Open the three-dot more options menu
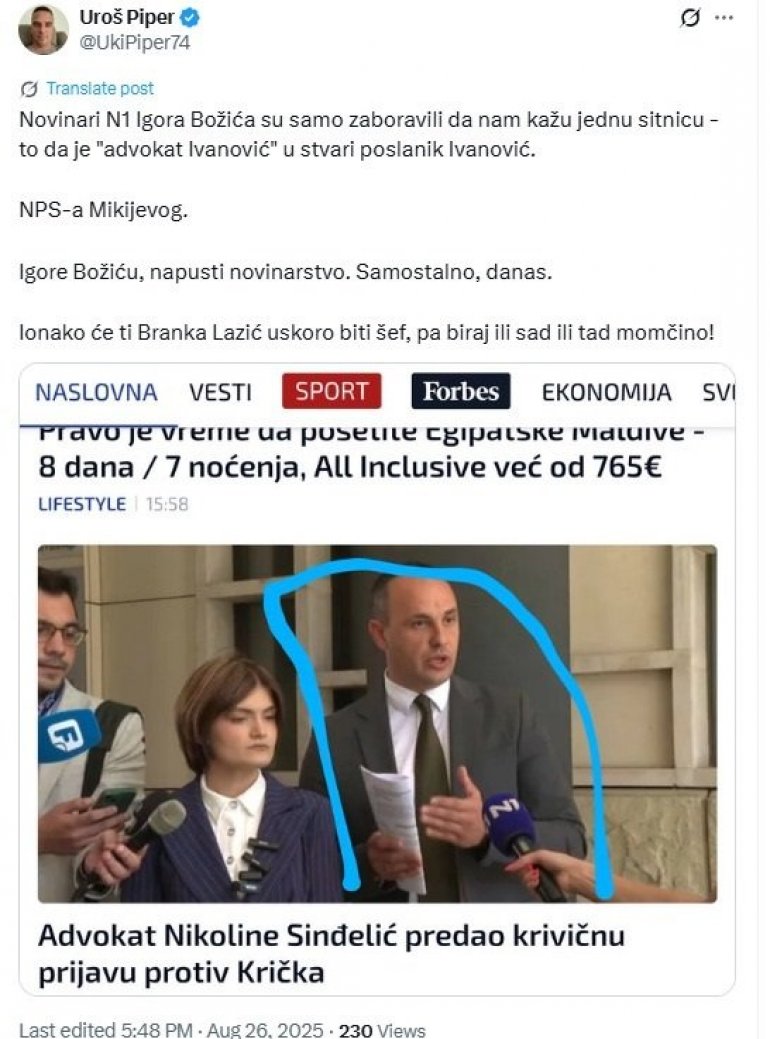 tap(724, 18)
